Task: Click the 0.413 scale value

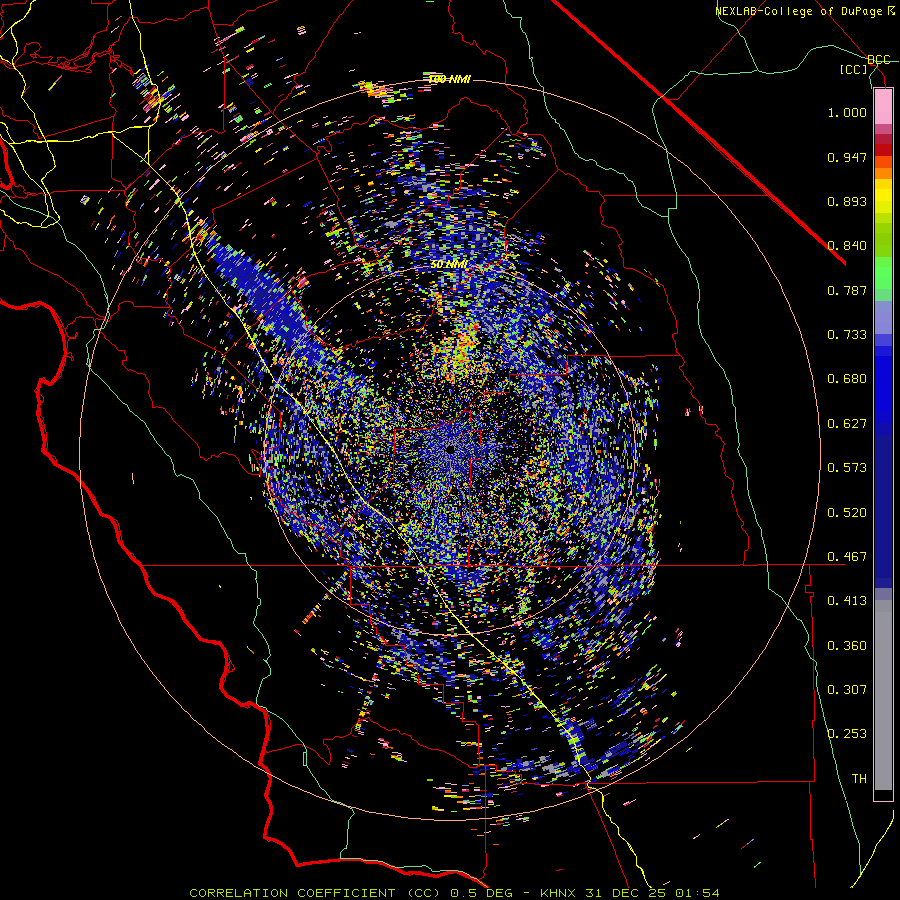Action: [x=847, y=601]
